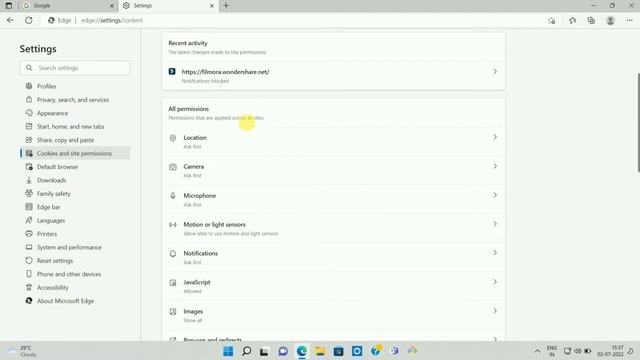The height and width of the screenshot is (360, 640).
Task: Select Cookies and site permissions
Action: 75,153
